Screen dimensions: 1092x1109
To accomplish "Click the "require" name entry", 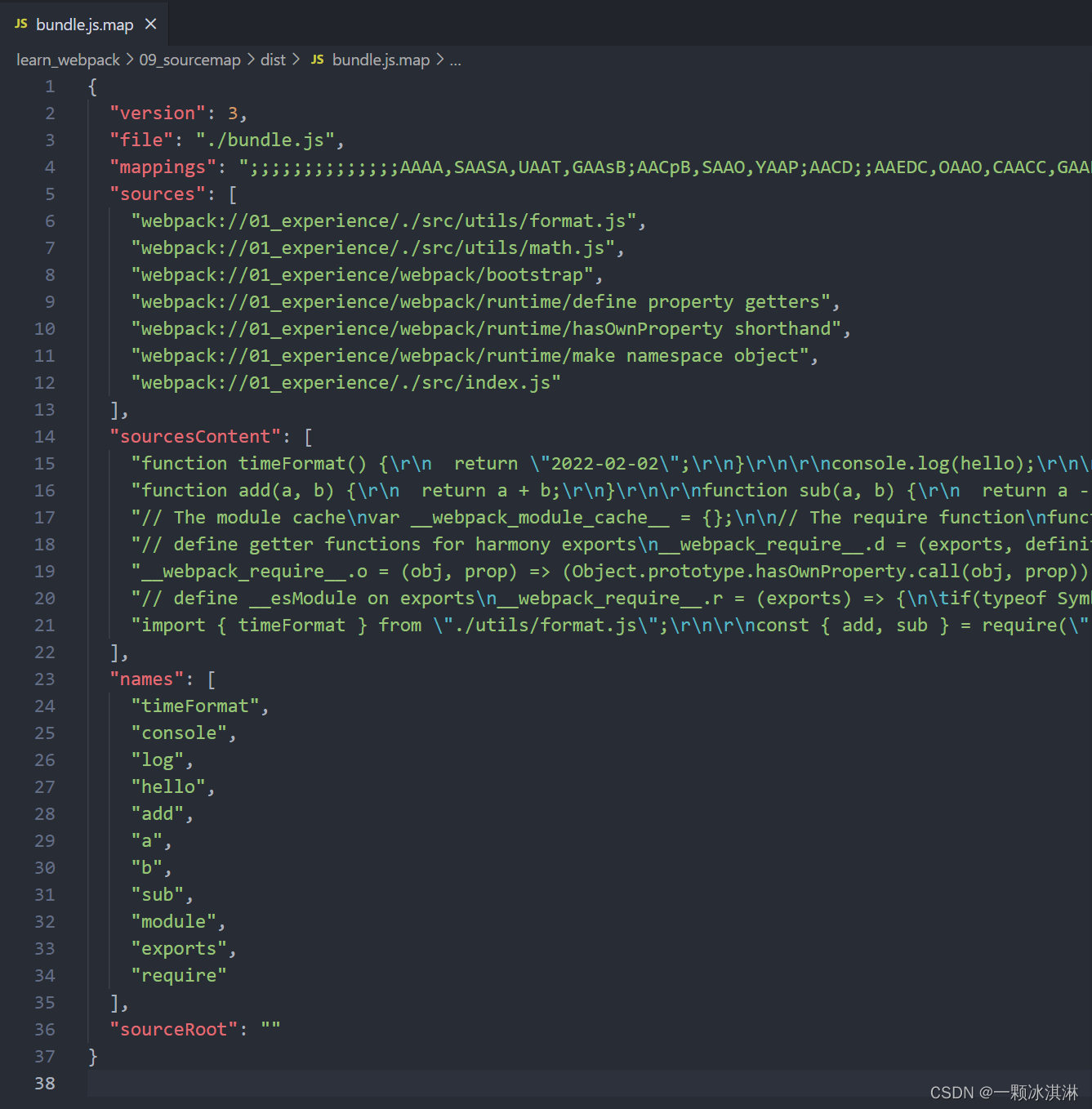I will (x=179, y=976).
